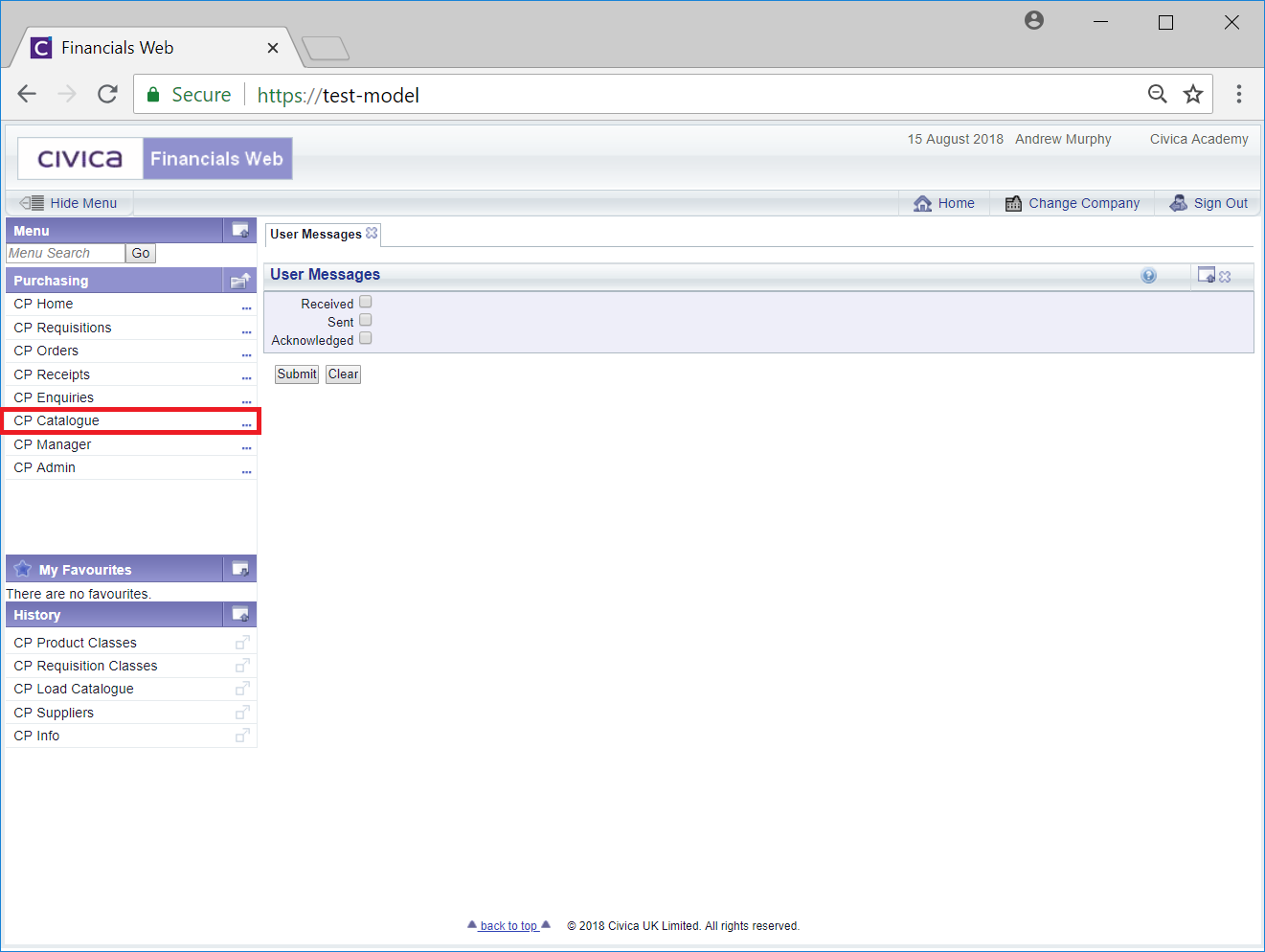The width and height of the screenshot is (1265, 952).
Task: Click the Hide Menu link text
Action: tap(83, 203)
